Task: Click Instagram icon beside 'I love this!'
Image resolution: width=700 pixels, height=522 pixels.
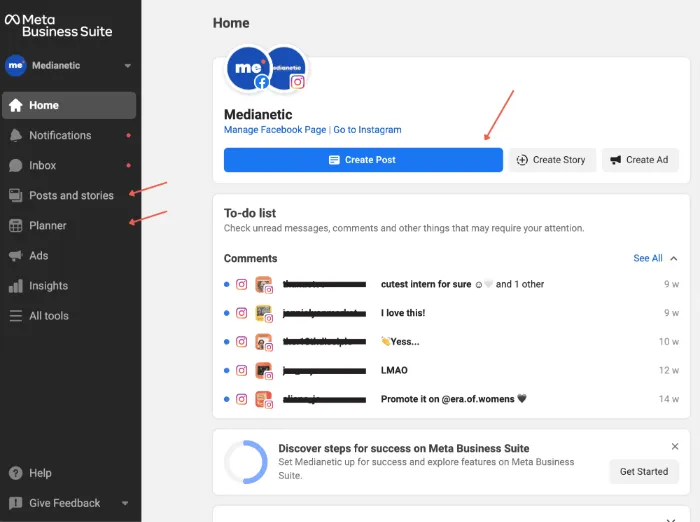Action: (242, 313)
